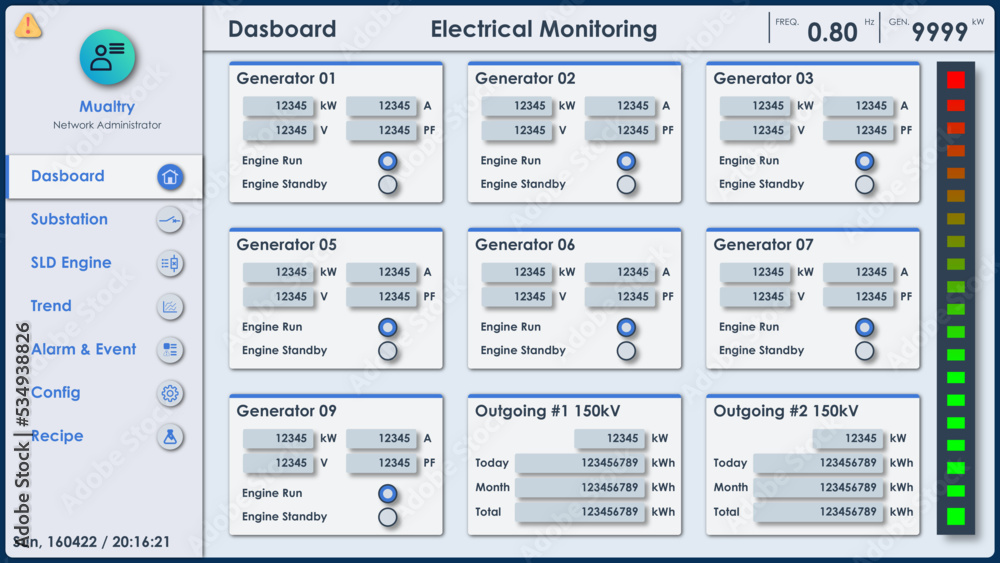Screen dimensions: 1000x563
Task: Select Engine Run for Generator 06
Action: pyautogui.click(x=626, y=327)
